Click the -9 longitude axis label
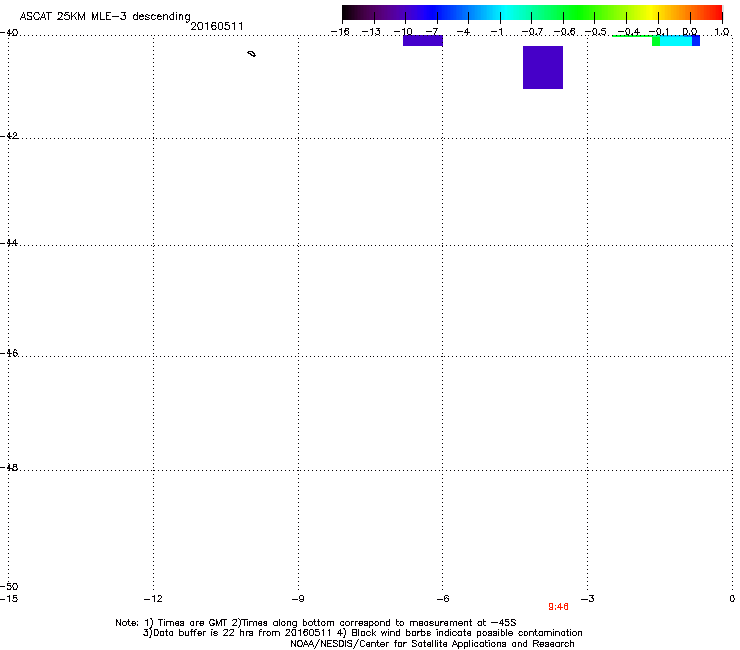Viewport: 740px width, 650px height. click(x=298, y=599)
